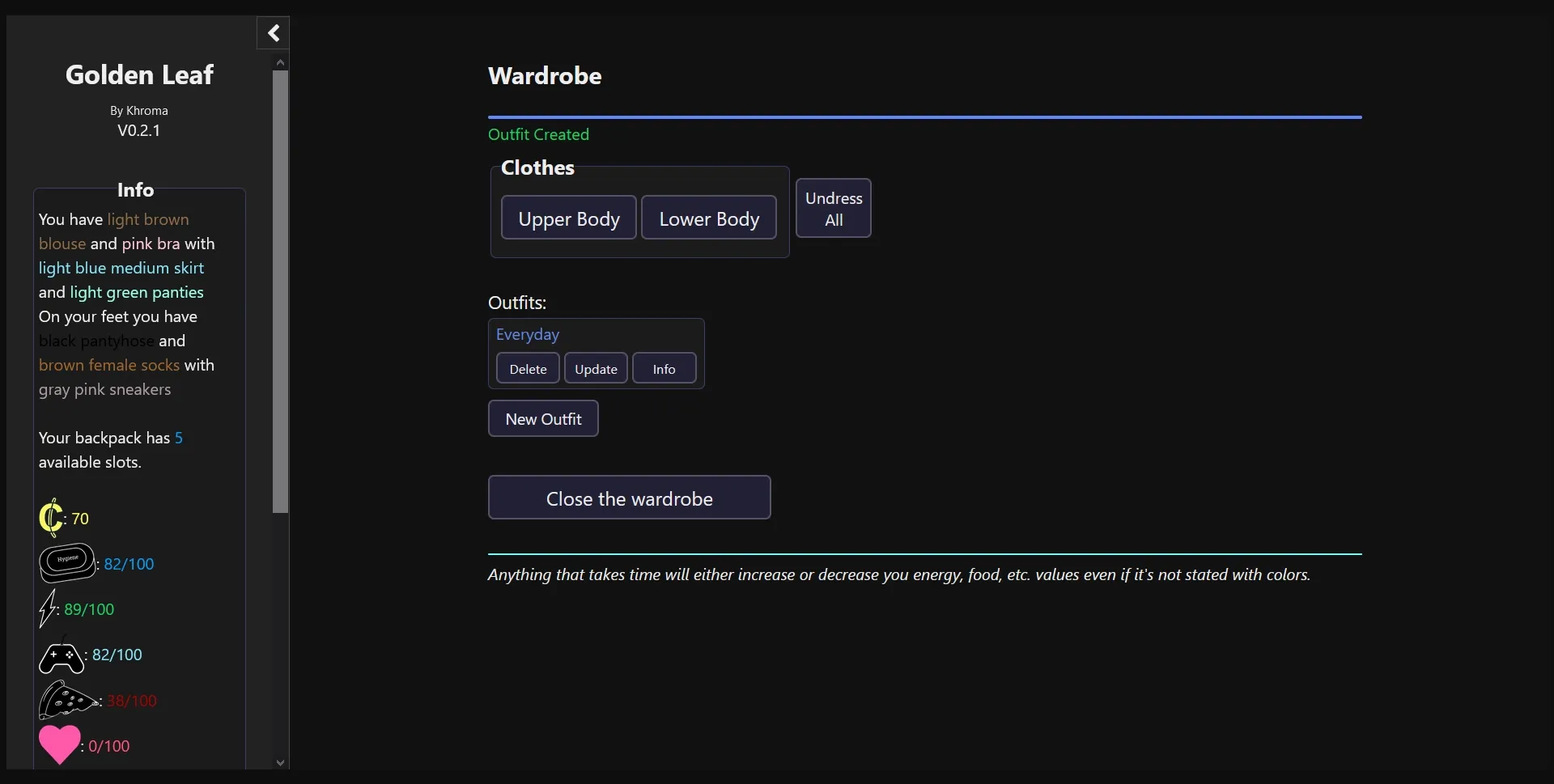Show Info for the Everyday outfit

pos(664,369)
